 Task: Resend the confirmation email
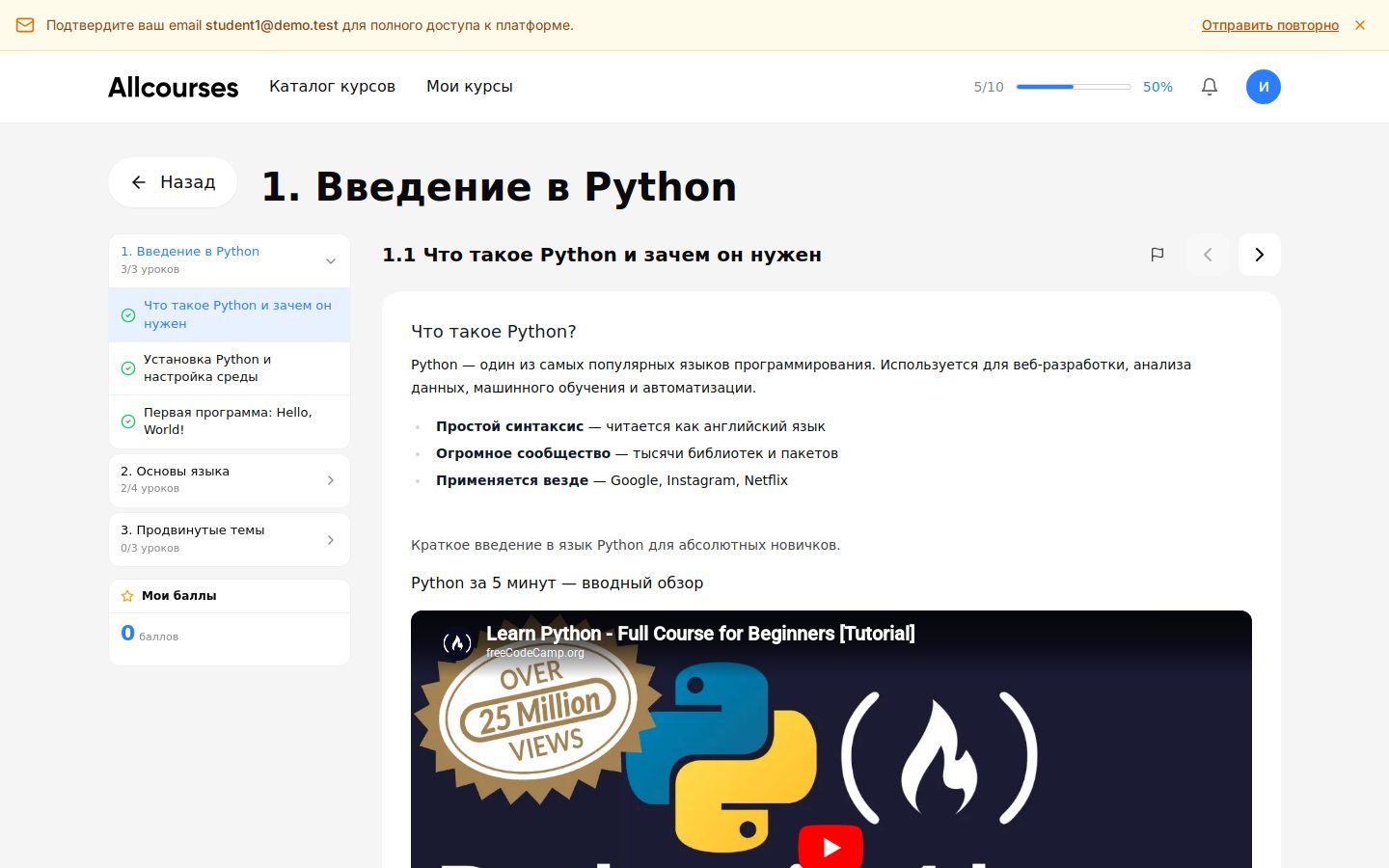coord(1269,25)
